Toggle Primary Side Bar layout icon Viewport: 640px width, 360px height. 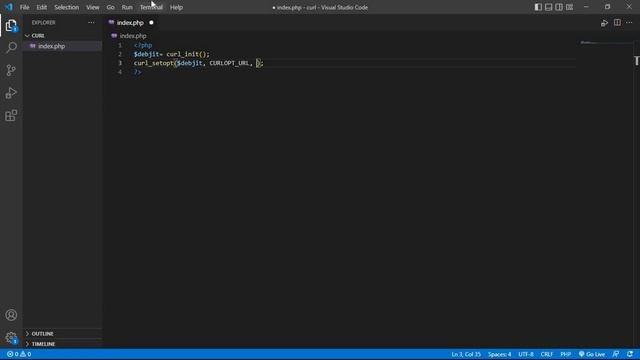tap(538, 7)
